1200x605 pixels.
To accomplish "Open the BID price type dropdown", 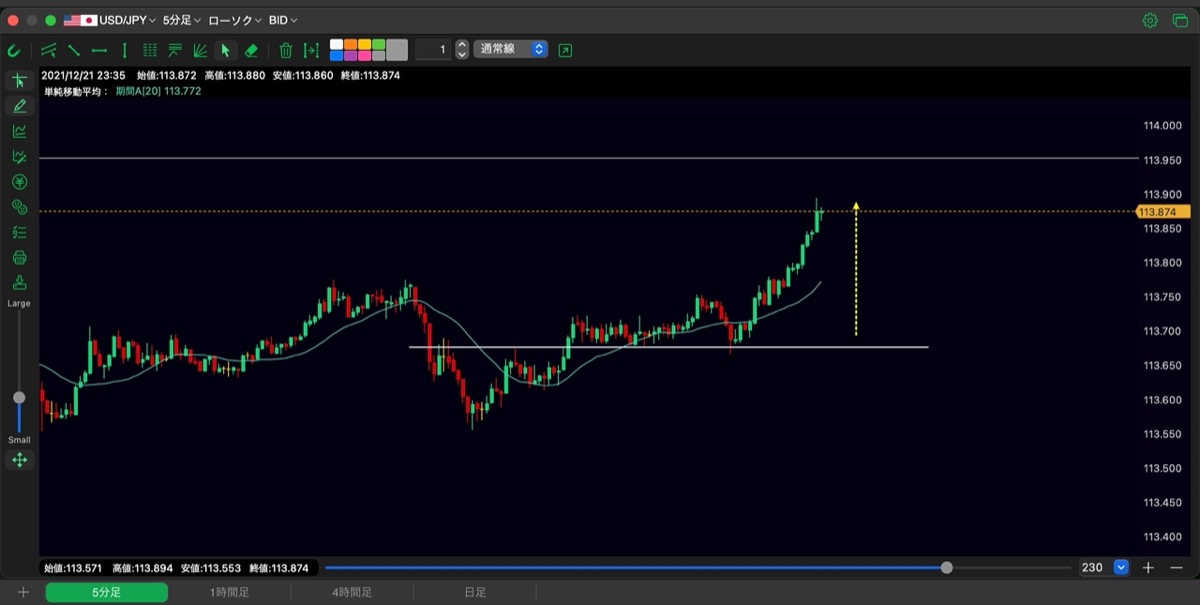I will tap(283, 20).
